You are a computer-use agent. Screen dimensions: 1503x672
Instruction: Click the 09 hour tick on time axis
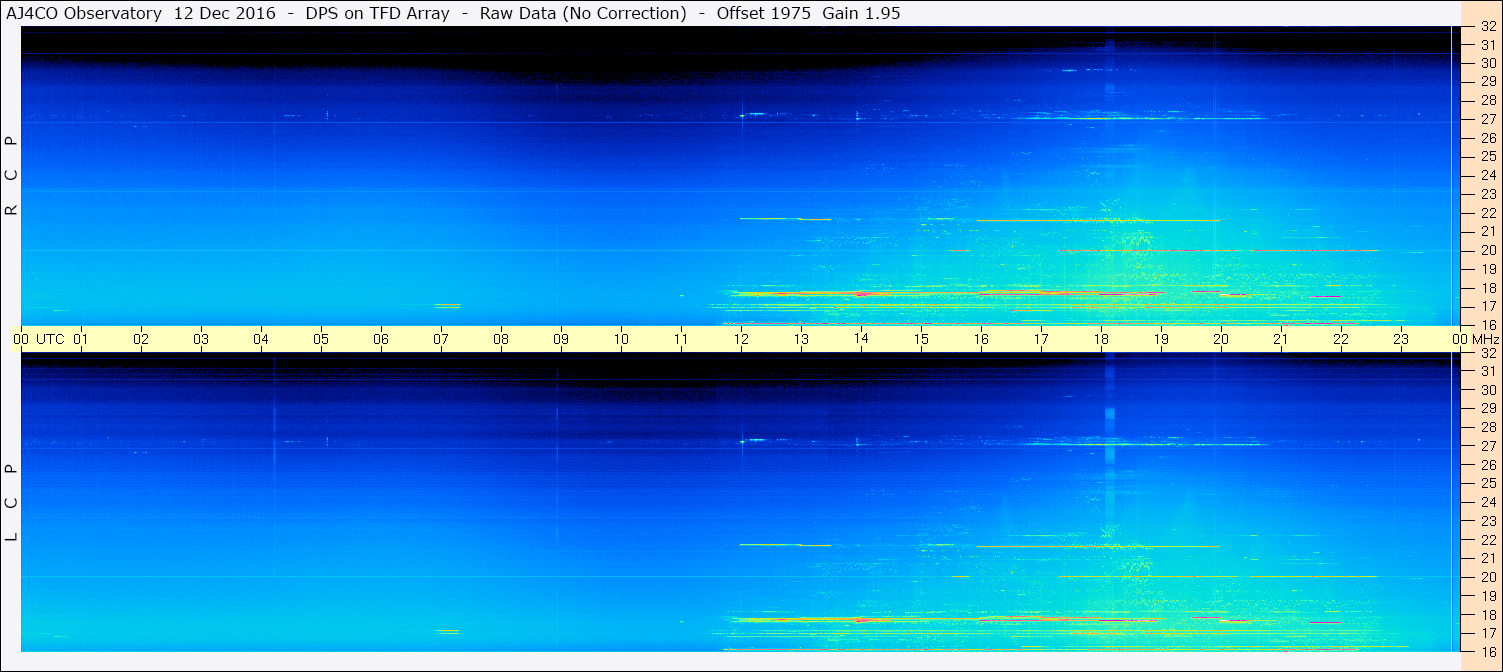pos(561,339)
